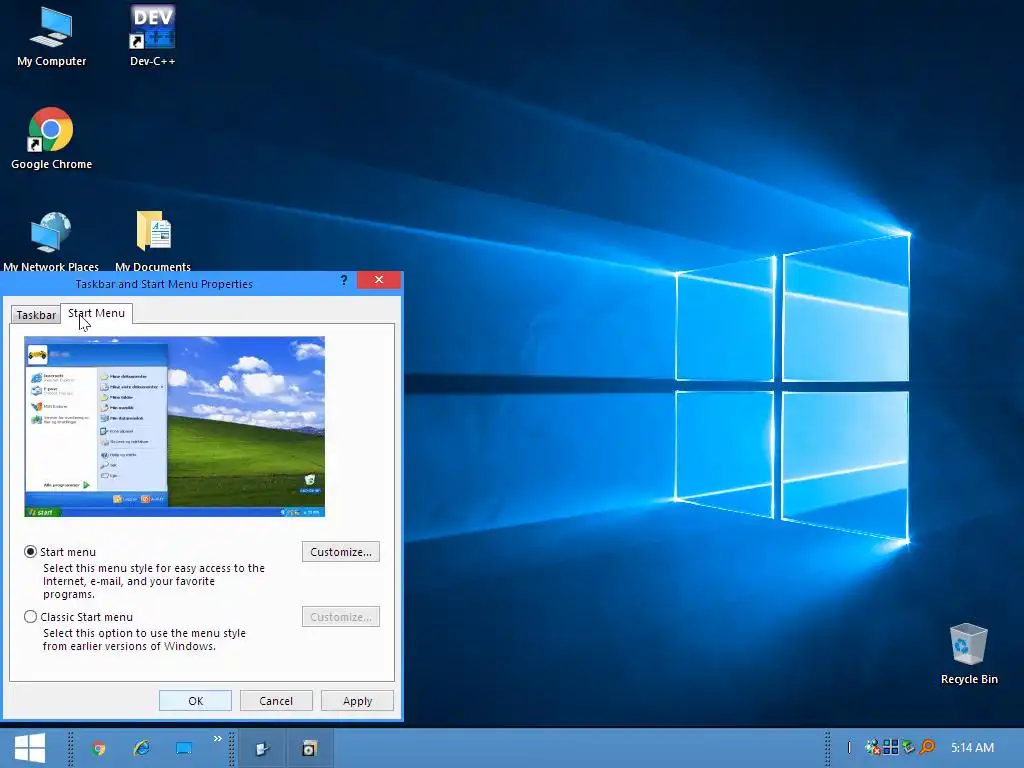Close the Taskbar and Start Menu Properties dialog
The image size is (1024, 768).
[x=379, y=280]
